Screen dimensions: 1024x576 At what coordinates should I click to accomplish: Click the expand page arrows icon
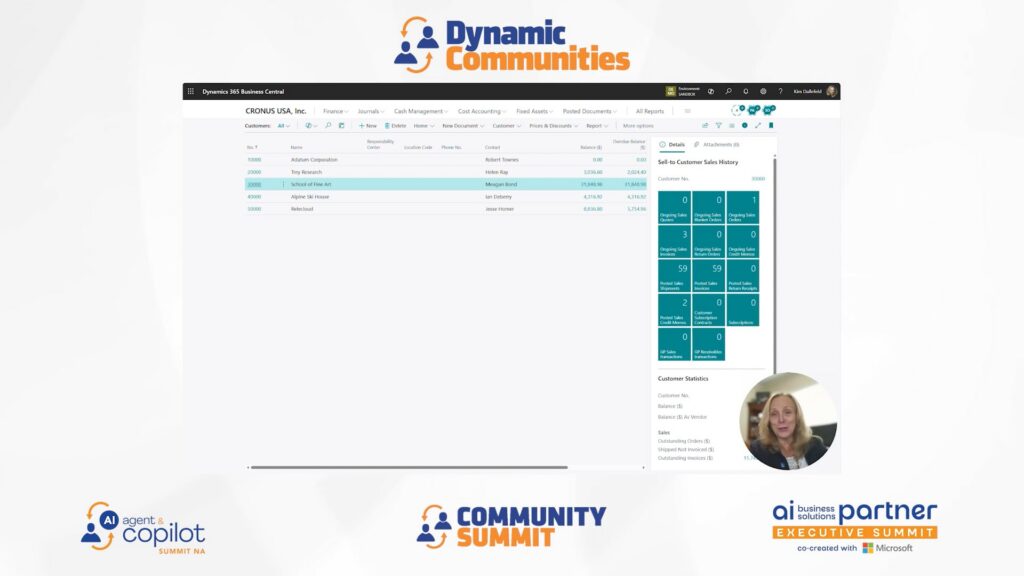(x=758, y=125)
